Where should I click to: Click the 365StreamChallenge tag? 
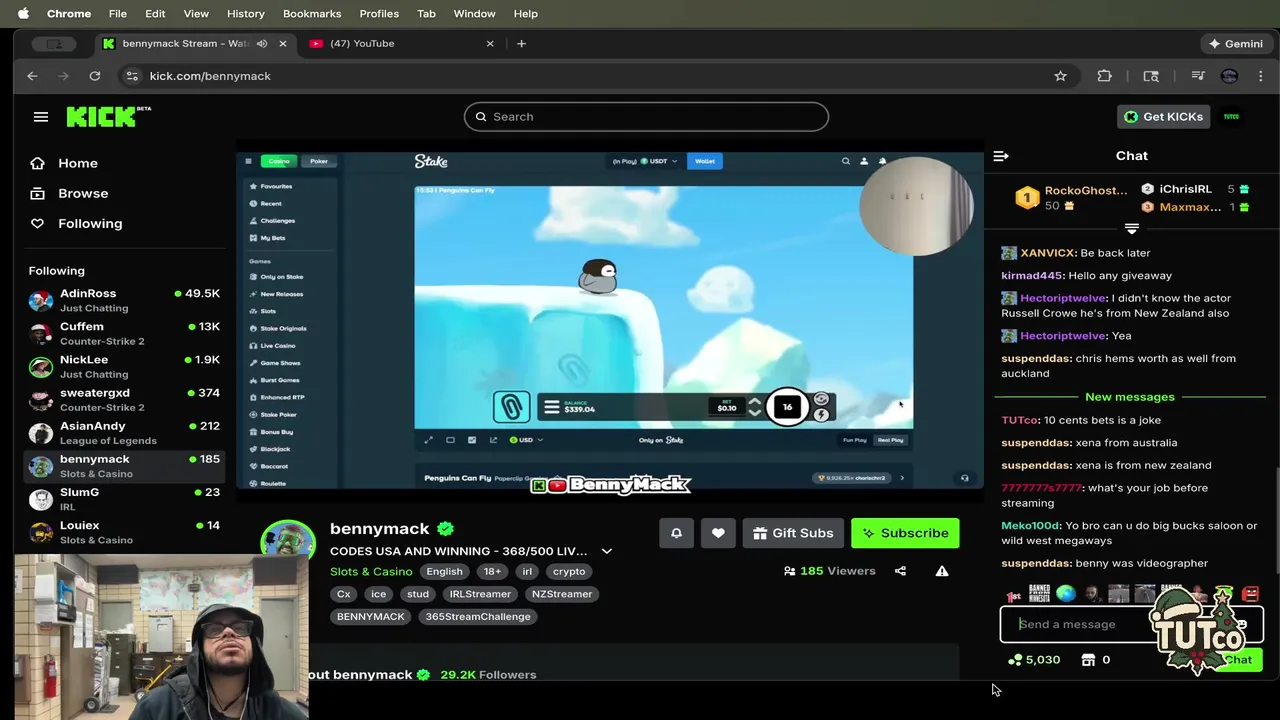tap(478, 617)
